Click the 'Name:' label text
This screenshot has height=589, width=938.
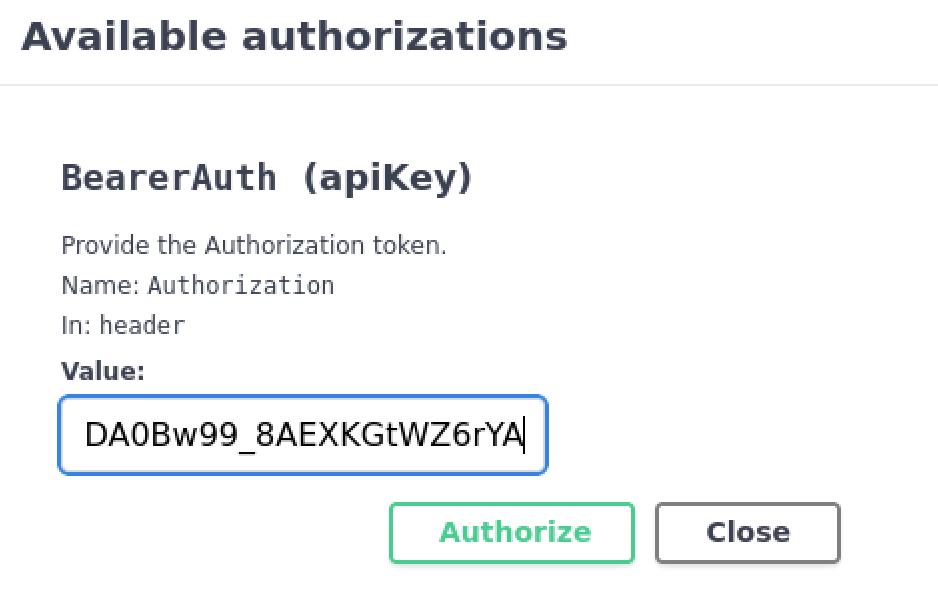coord(101,285)
